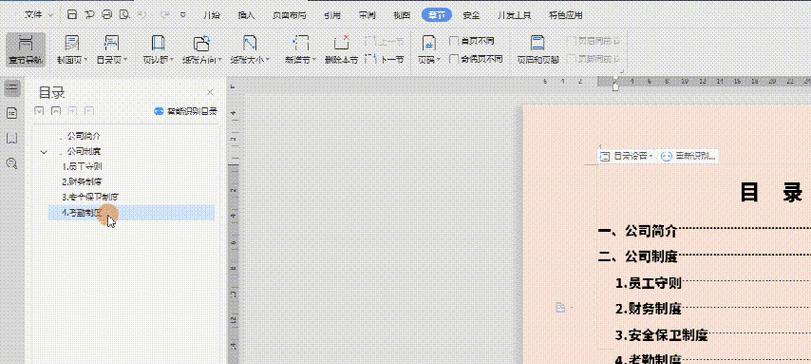Click the small page marker icon beside 2.财务制度

[x=560, y=308]
